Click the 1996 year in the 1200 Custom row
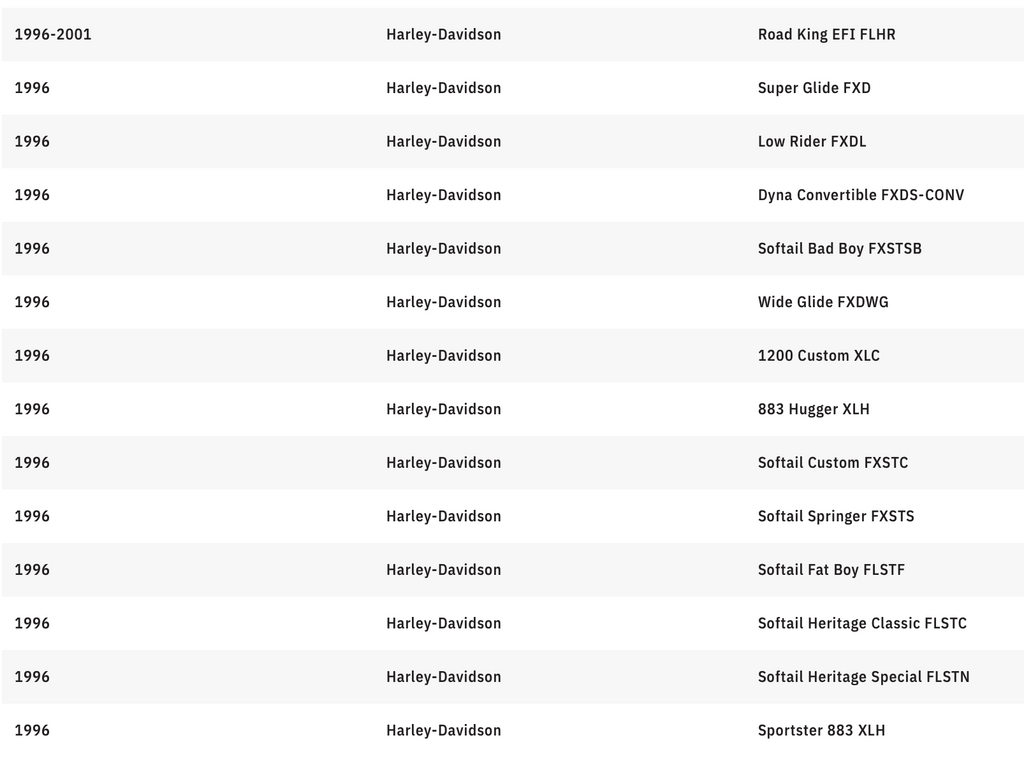 (32, 355)
